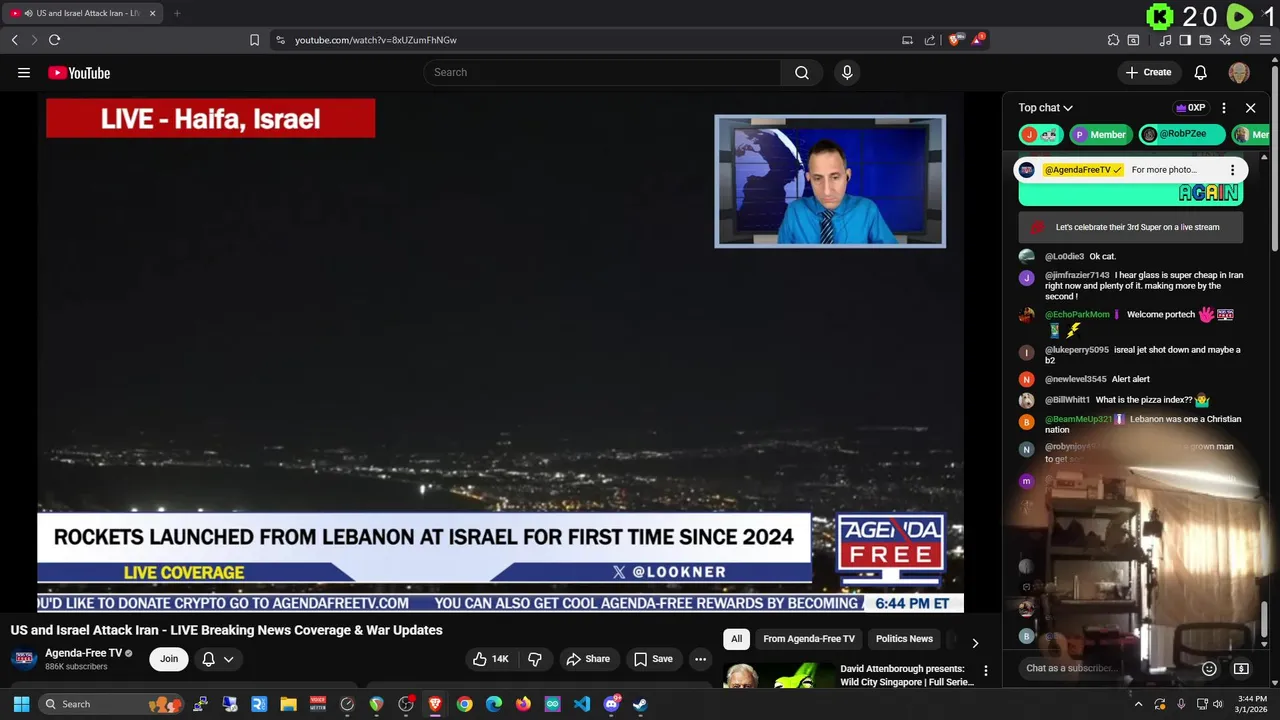
Task: Expand subscription notification bell dropdown
Action: point(218,659)
